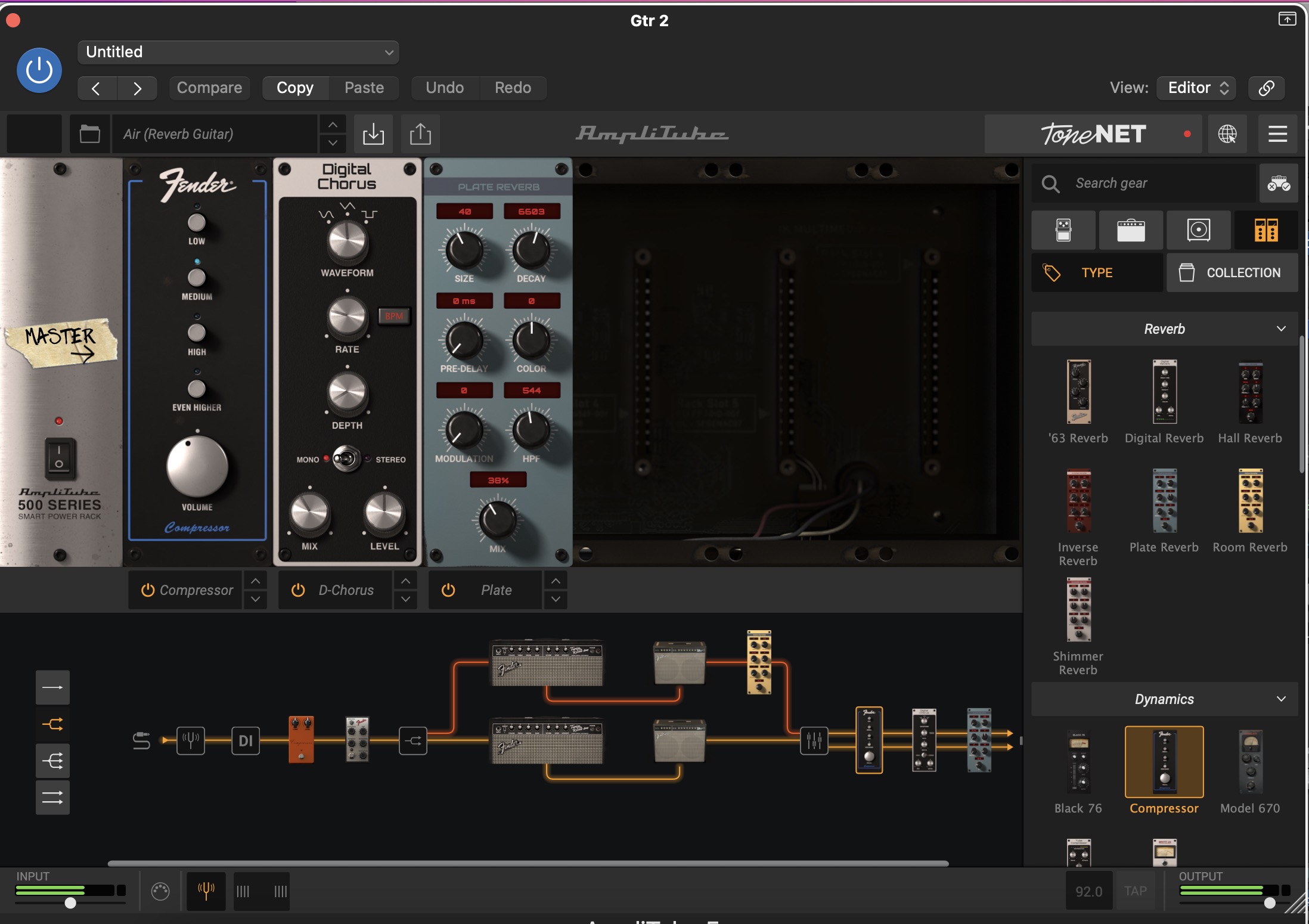Click the tuner block in signal chain

(191, 741)
